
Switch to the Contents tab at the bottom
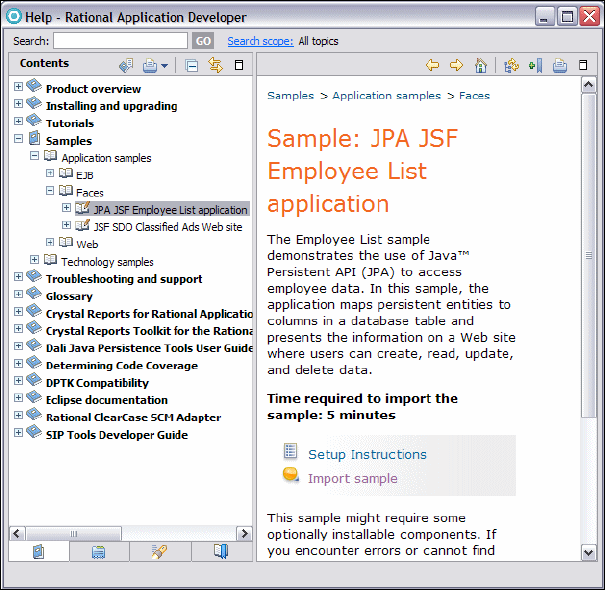click(39, 551)
